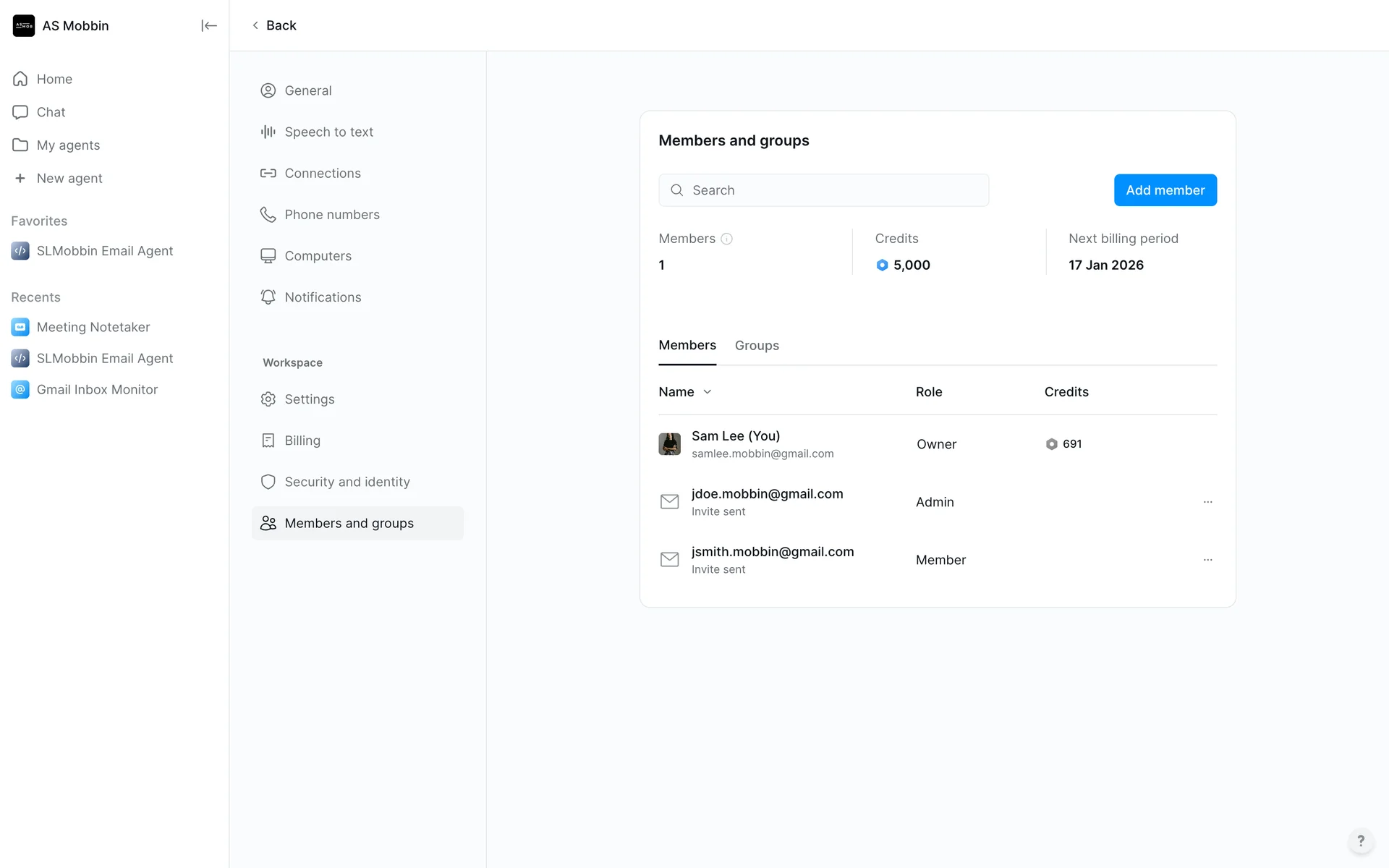The image size is (1389, 868).
Task: Collapse the left sidebar
Action: pos(208,26)
